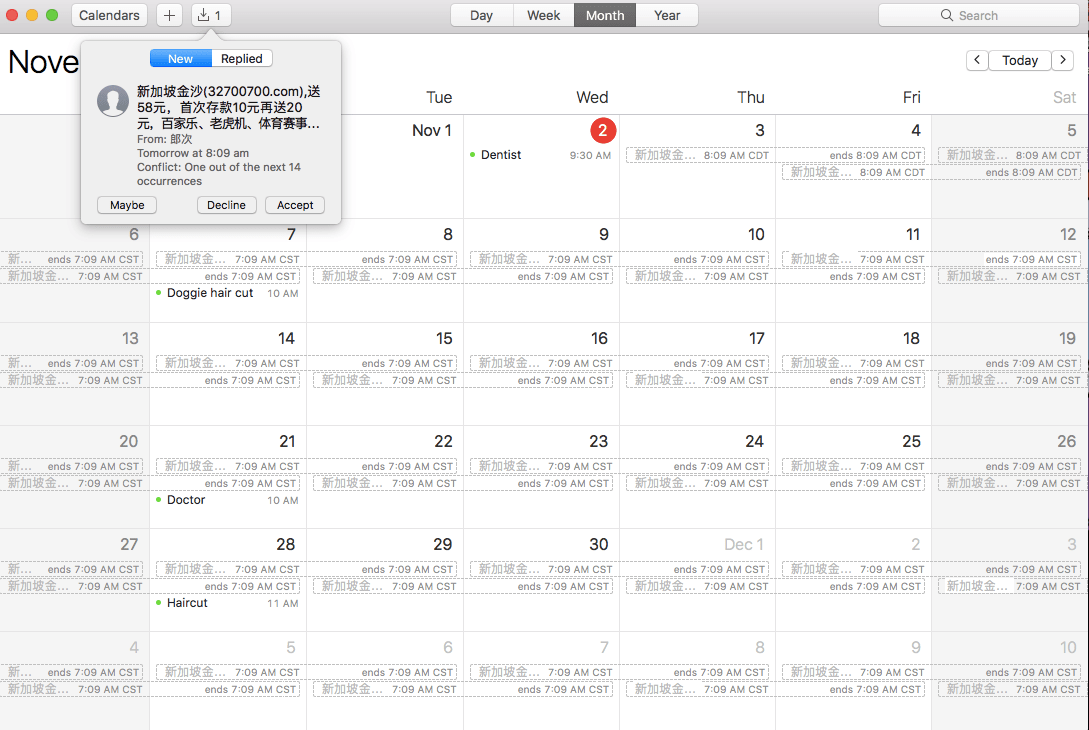Click Maybe on the invitation

point(127,205)
